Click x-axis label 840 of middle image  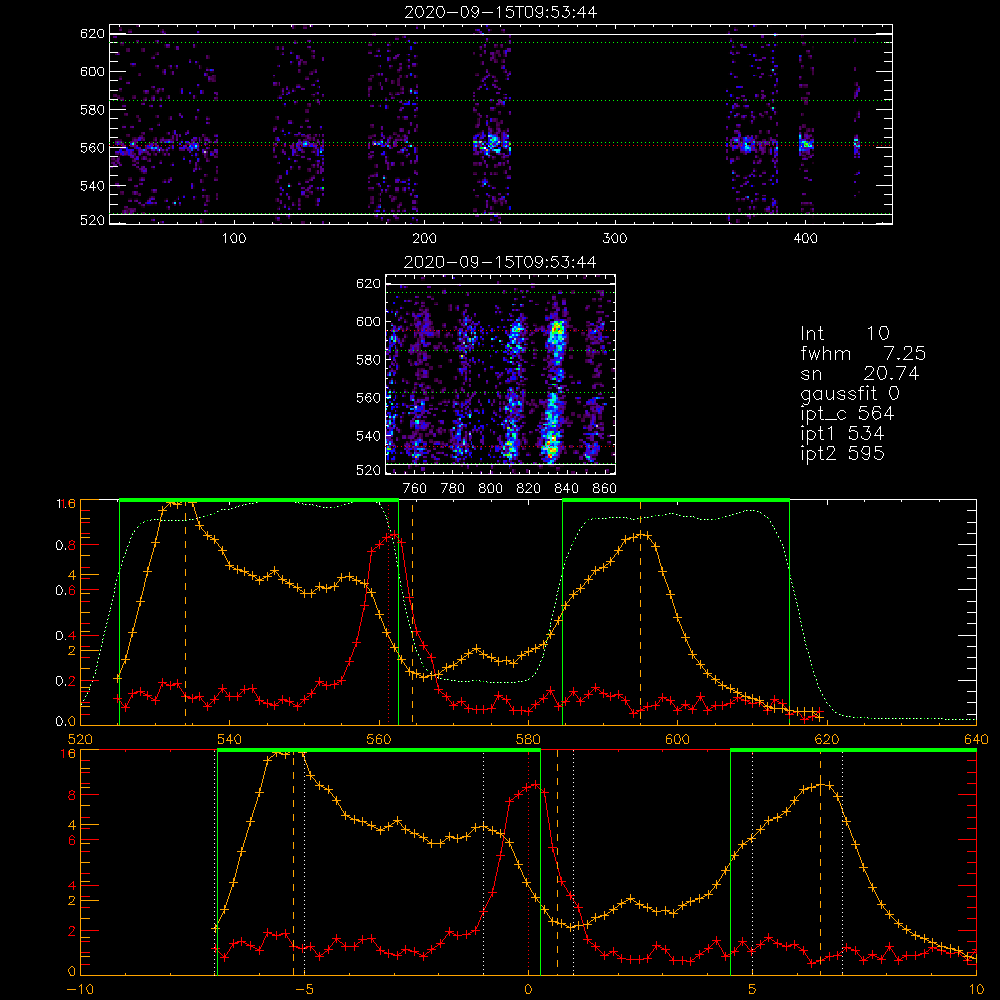pyautogui.click(x=566, y=489)
